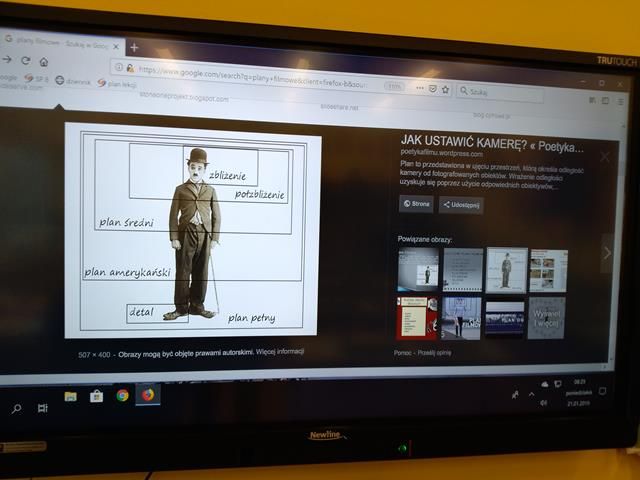Click the Prześlij opinię feedback link
The height and width of the screenshot is (480, 640).
[434, 352]
